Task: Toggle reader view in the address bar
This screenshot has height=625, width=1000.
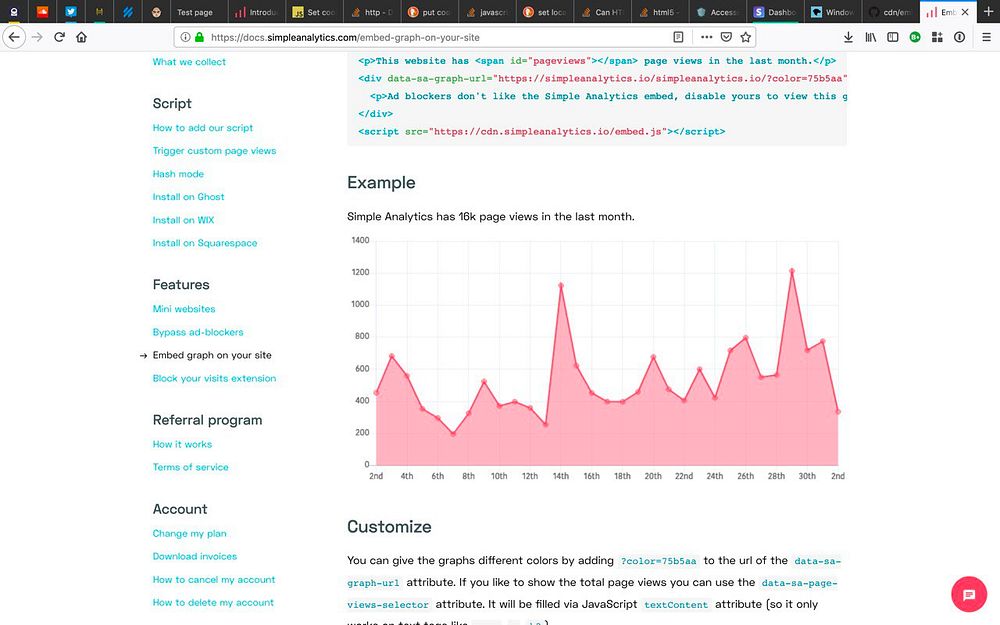Action: point(679,37)
